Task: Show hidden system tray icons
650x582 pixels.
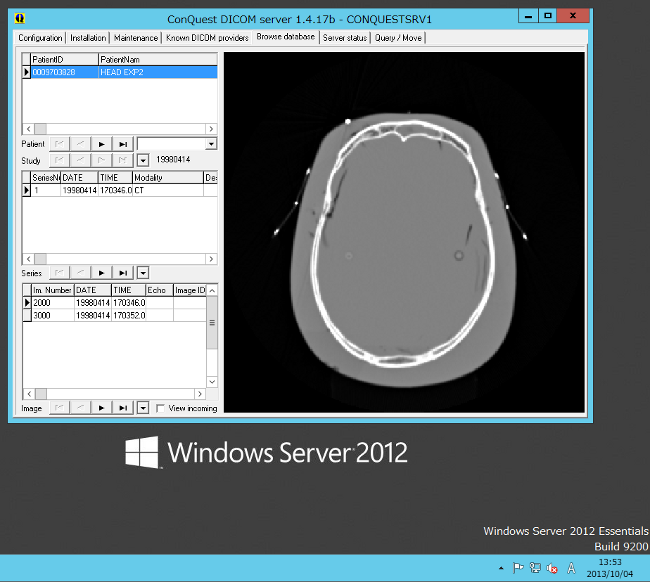Action: (501, 568)
